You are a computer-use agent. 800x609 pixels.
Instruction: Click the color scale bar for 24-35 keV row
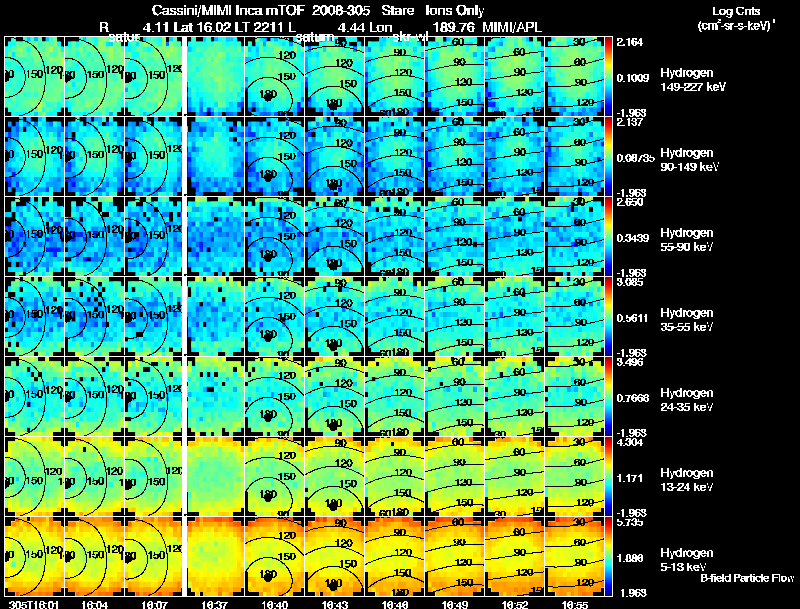coord(608,396)
